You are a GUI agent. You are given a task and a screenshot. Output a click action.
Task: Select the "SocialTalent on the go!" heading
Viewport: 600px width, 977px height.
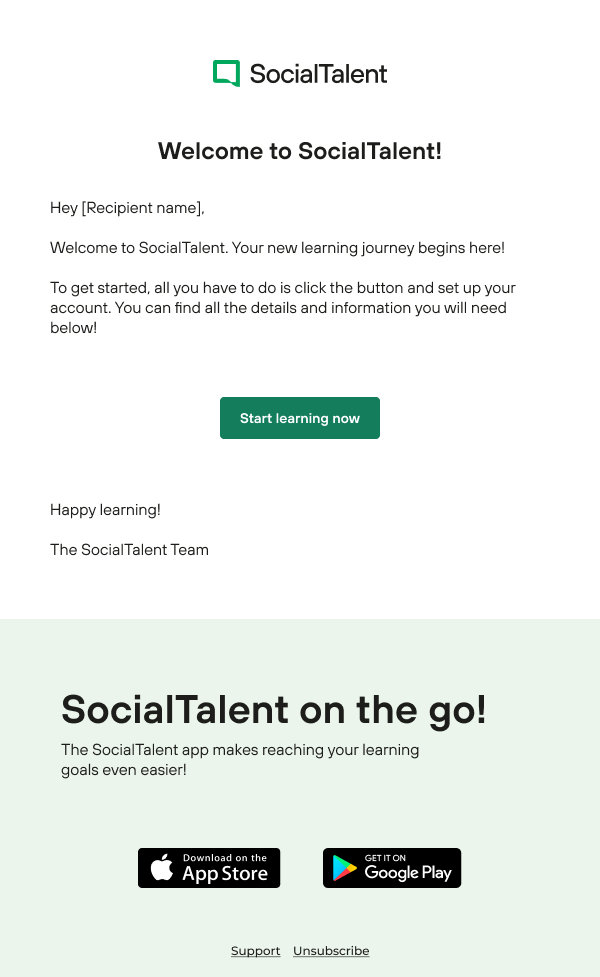(274, 710)
